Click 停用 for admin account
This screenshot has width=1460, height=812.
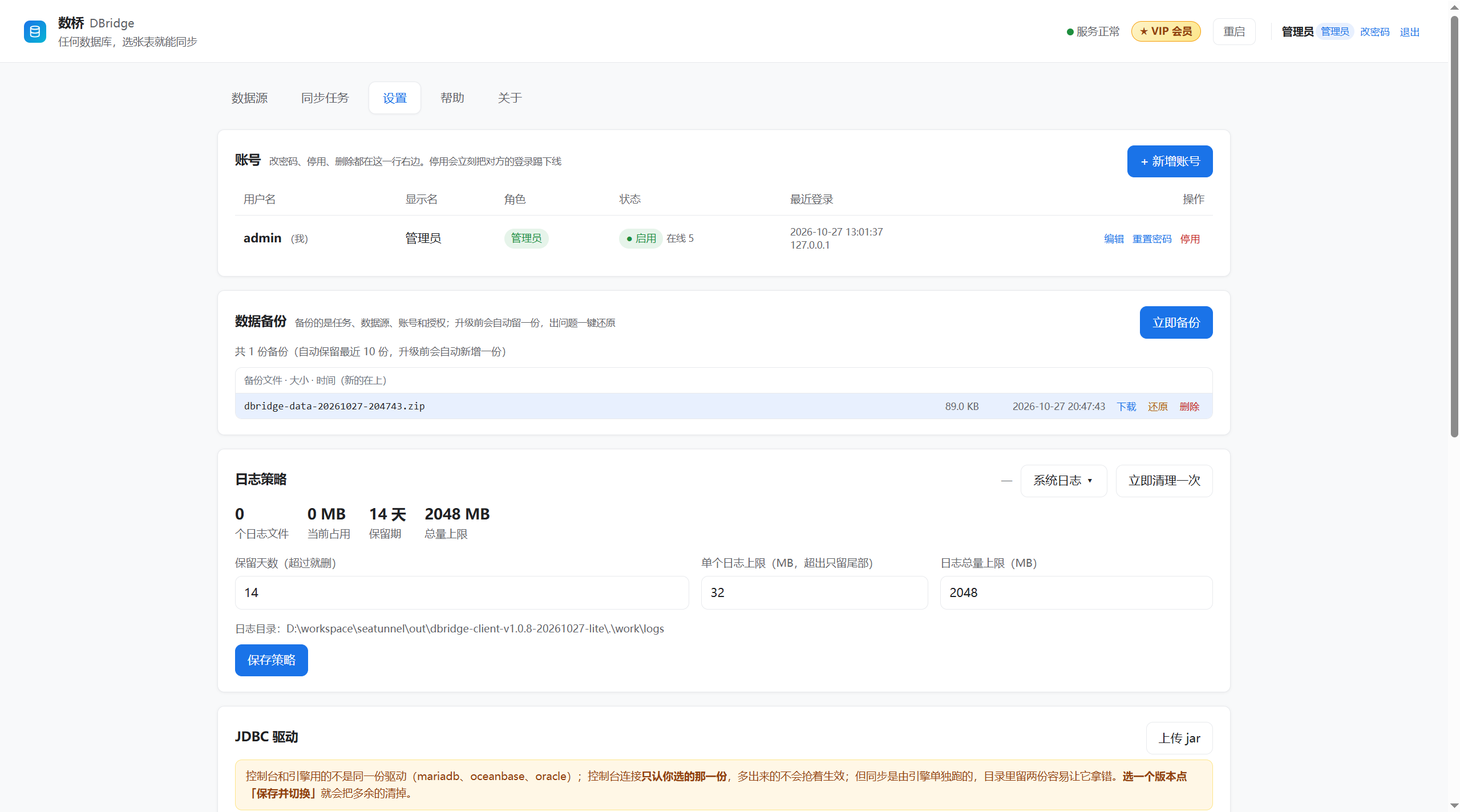click(1190, 239)
